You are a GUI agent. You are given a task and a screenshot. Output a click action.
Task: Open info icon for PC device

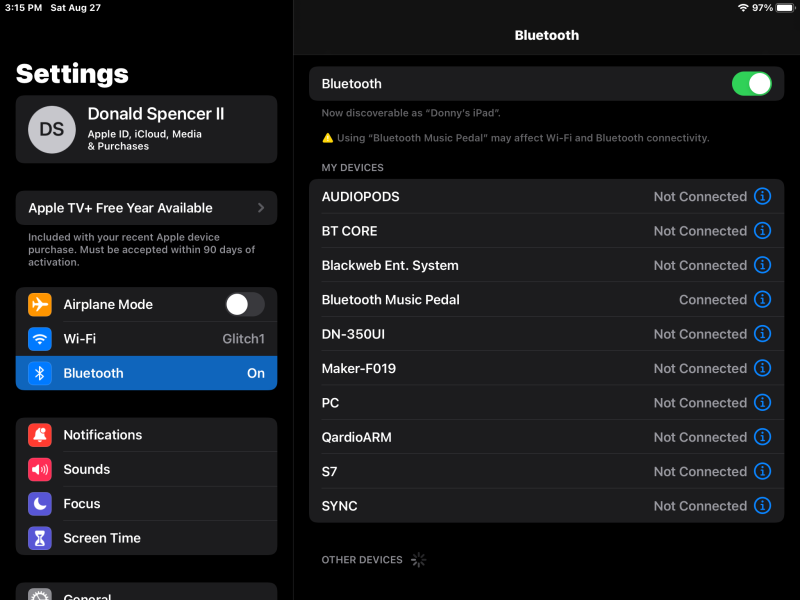click(762, 403)
